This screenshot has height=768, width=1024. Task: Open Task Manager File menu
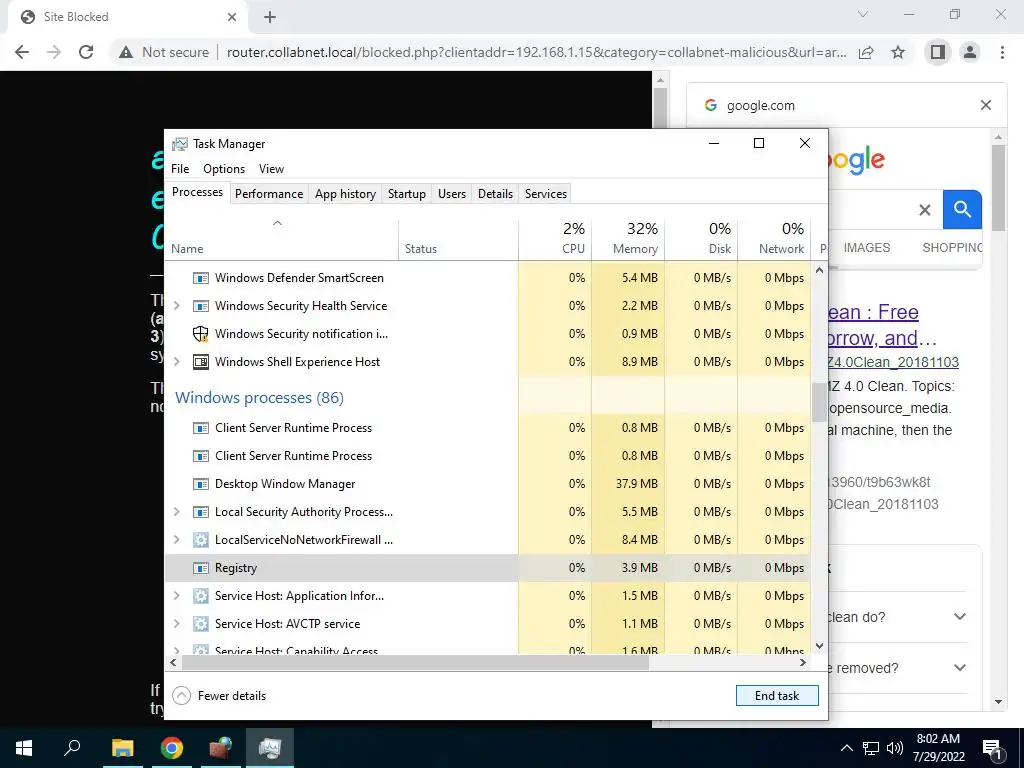coord(180,168)
